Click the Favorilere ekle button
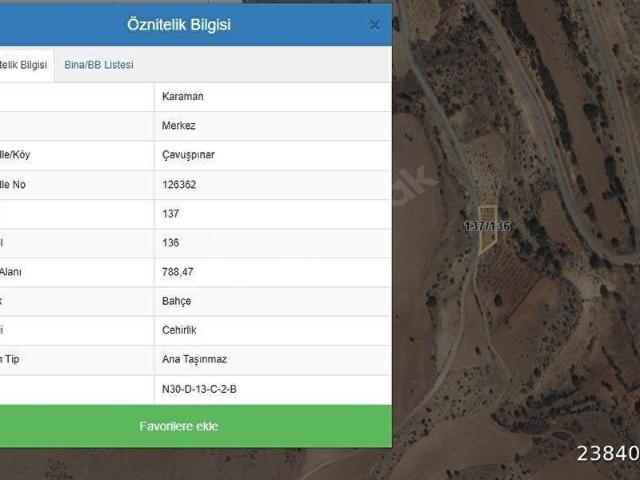 [196, 426]
